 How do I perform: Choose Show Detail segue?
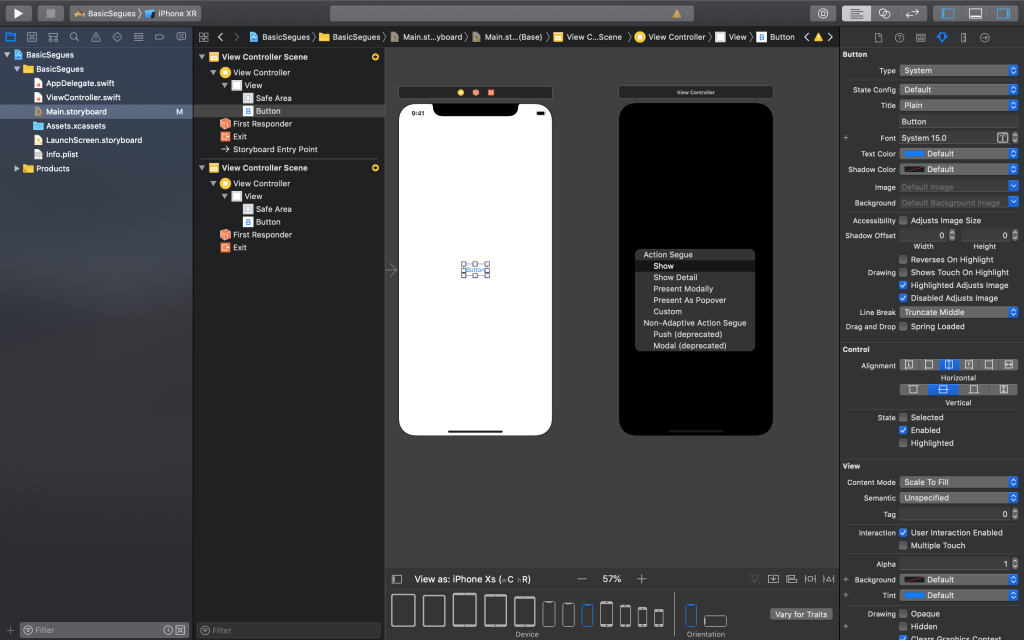[695, 278]
